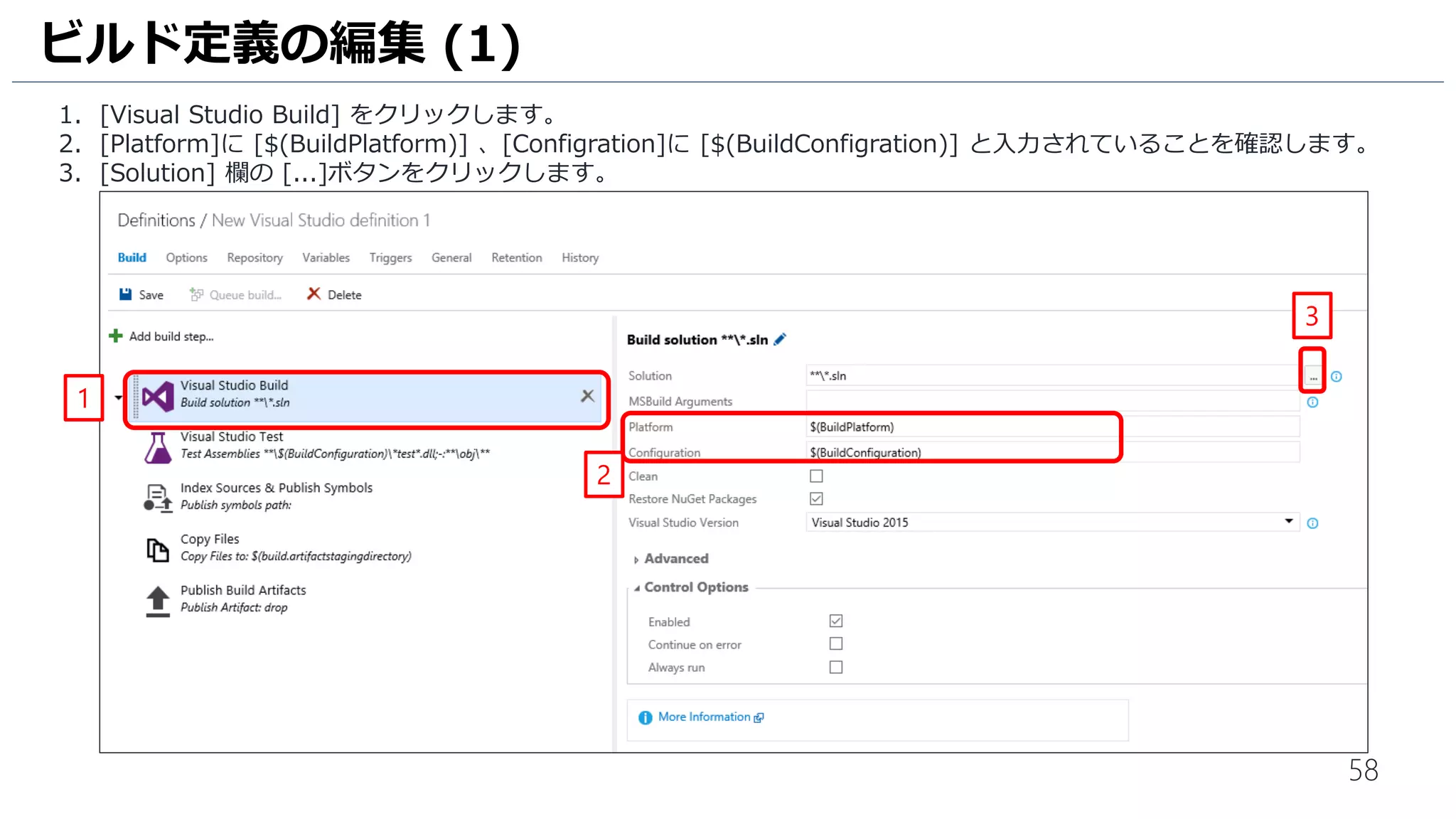This screenshot has height=819, width=1456.
Task: Open the More Information link
Action: [704, 717]
